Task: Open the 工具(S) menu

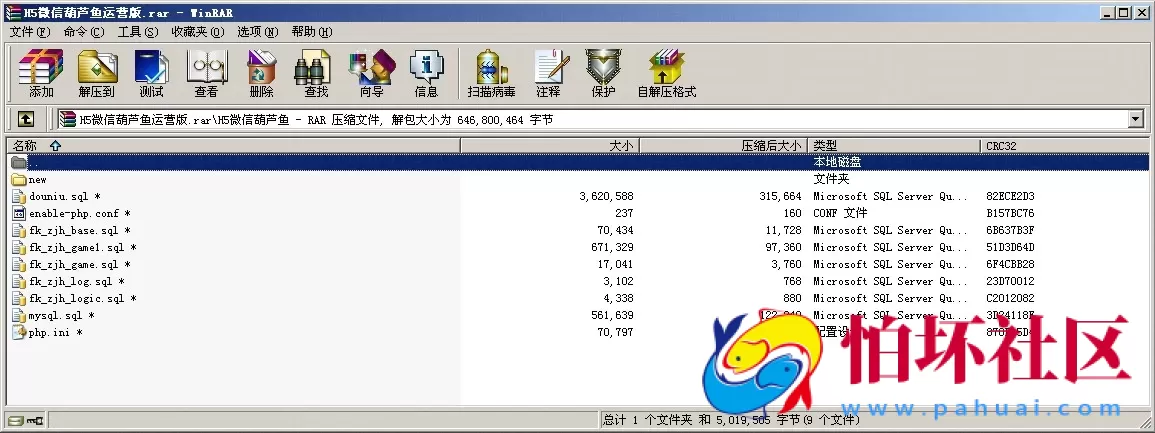Action: pos(138,32)
